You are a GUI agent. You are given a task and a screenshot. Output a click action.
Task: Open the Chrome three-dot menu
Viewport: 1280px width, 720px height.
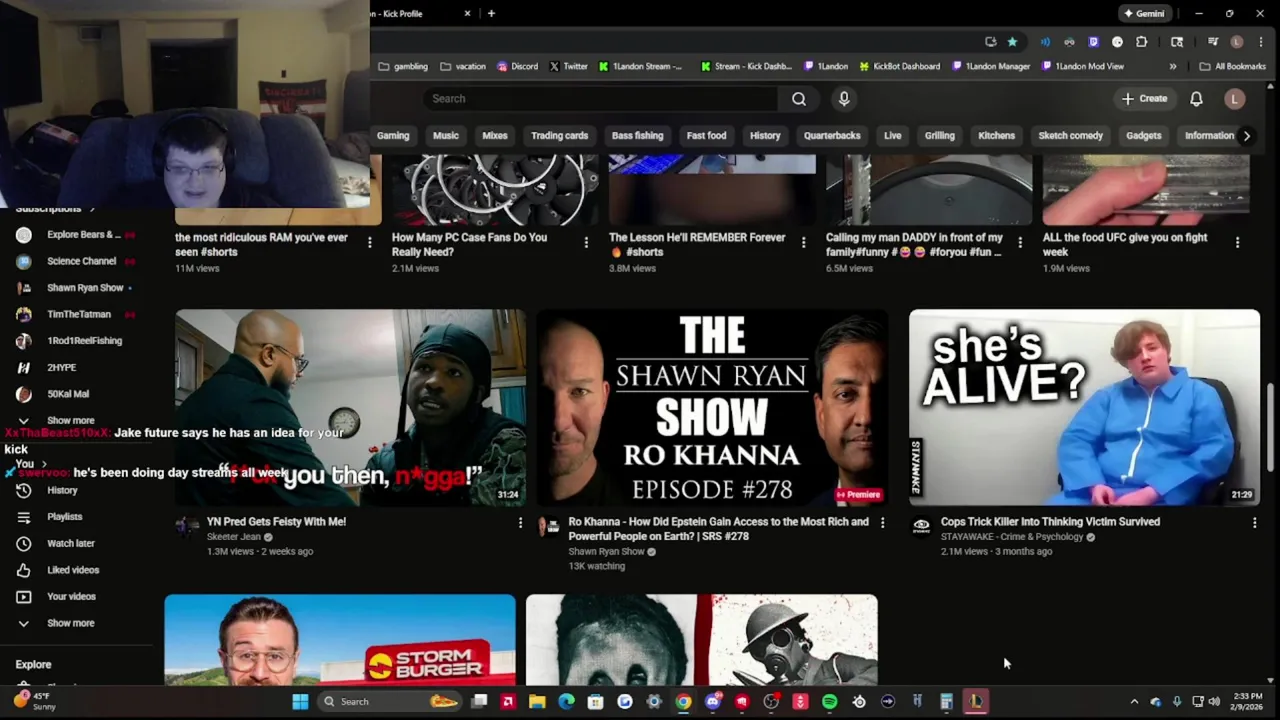pos(1260,42)
